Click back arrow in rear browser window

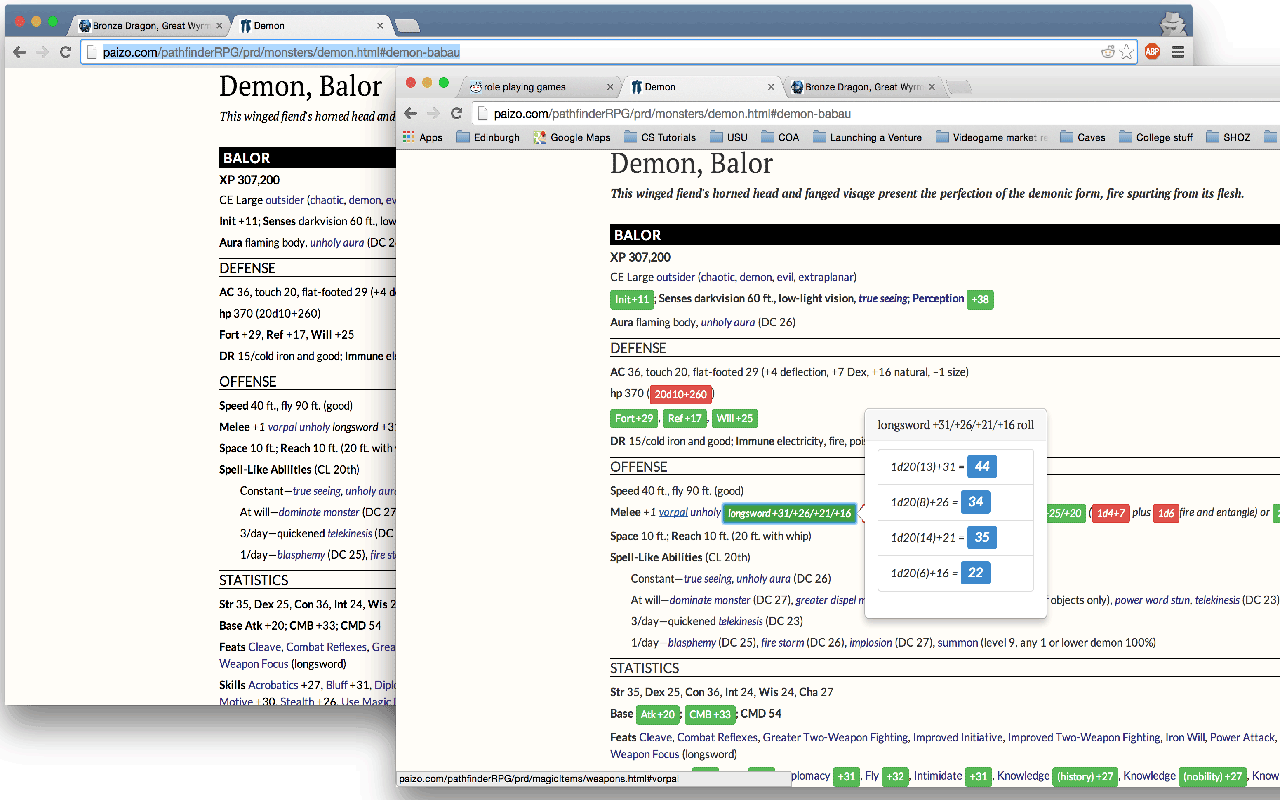pyautogui.click(x=19, y=52)
